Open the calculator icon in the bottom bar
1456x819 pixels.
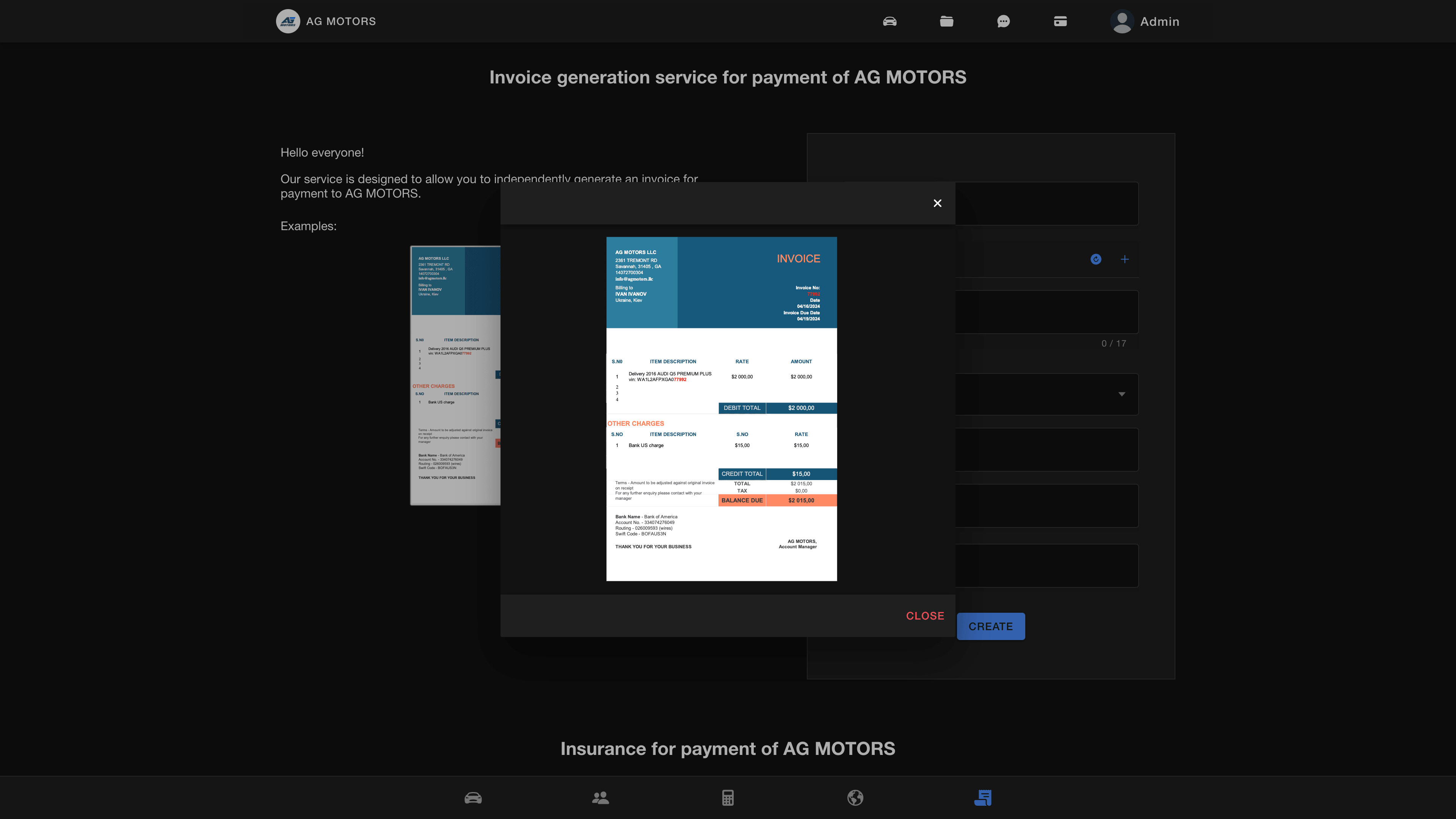pos(728,797)
